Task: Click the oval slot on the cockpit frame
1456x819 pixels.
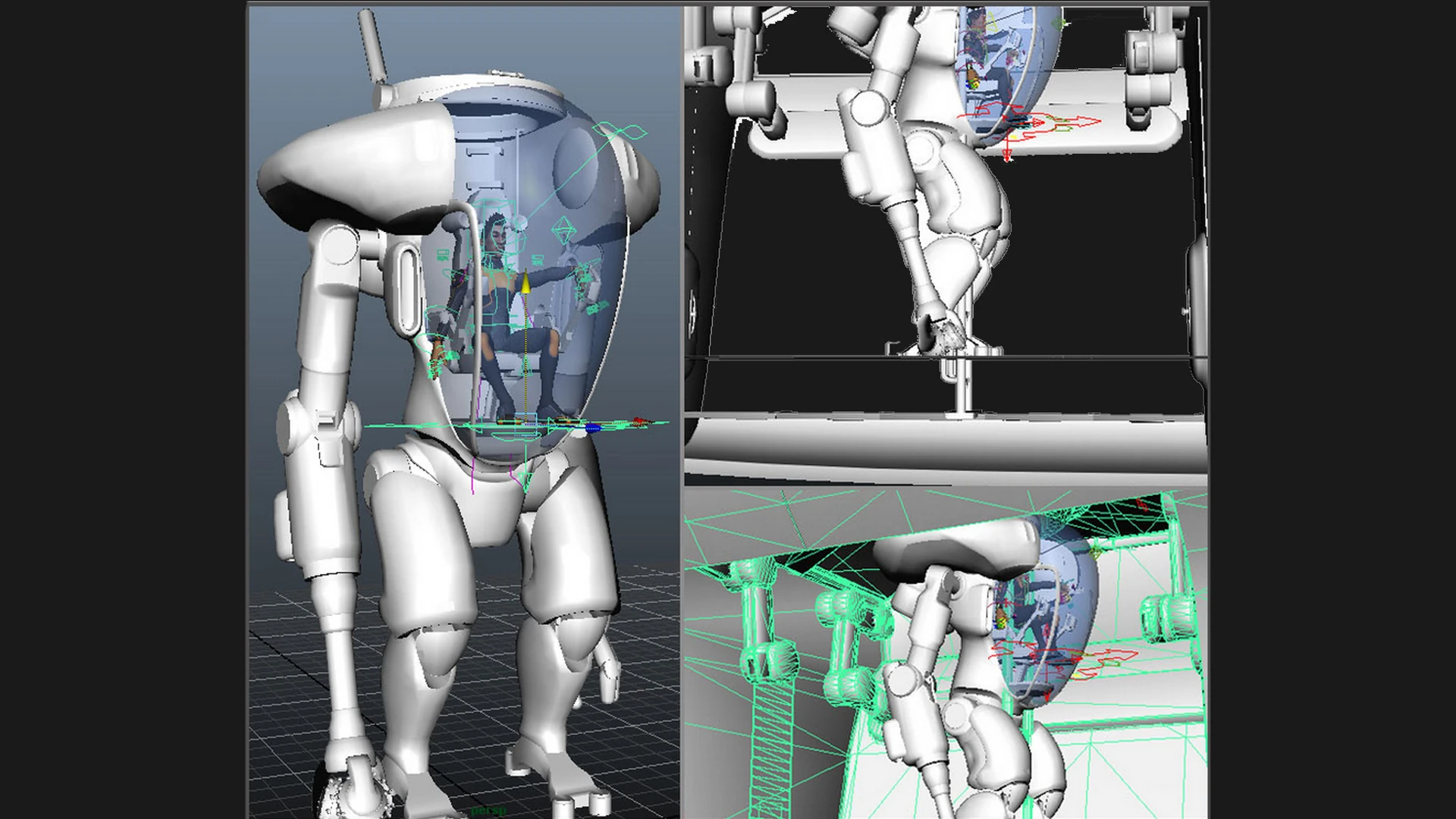Action: [x=408, y=288]
